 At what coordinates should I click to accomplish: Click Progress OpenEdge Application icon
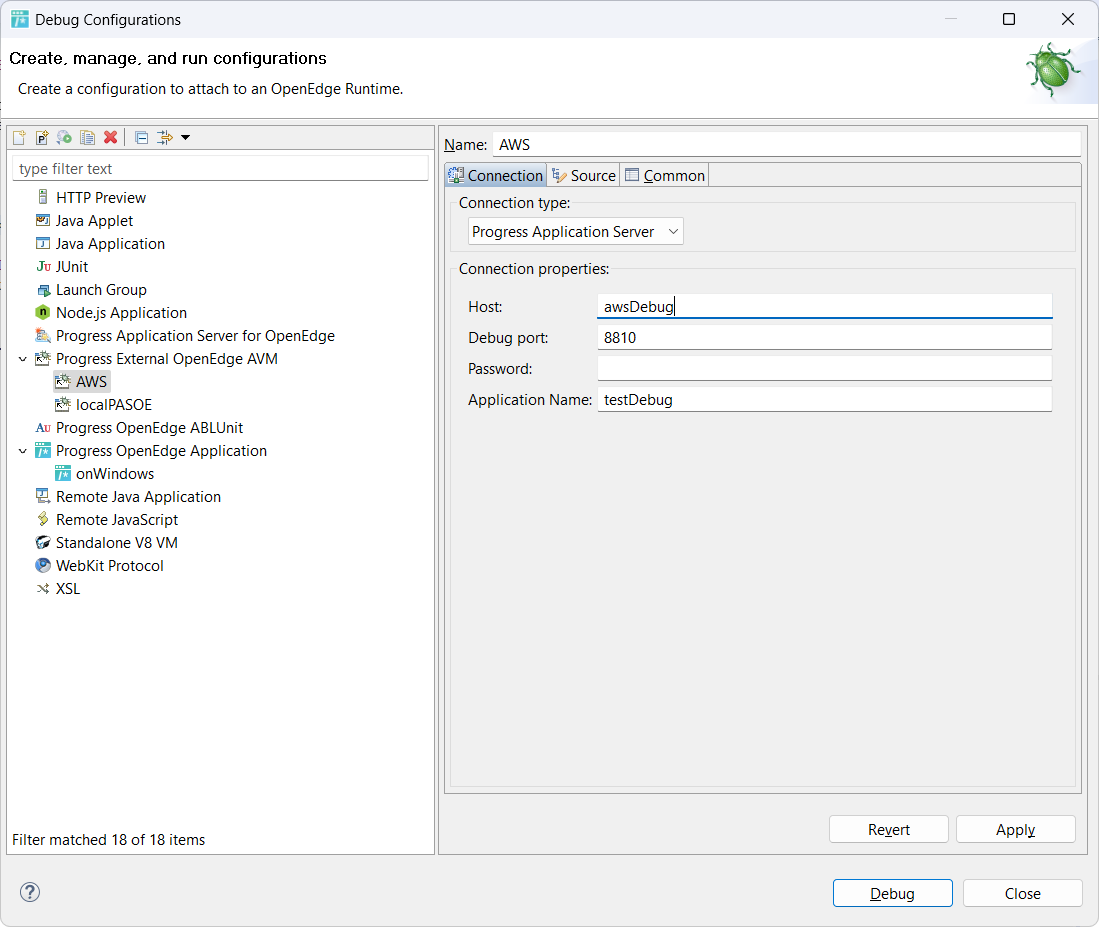coord(43,451)
